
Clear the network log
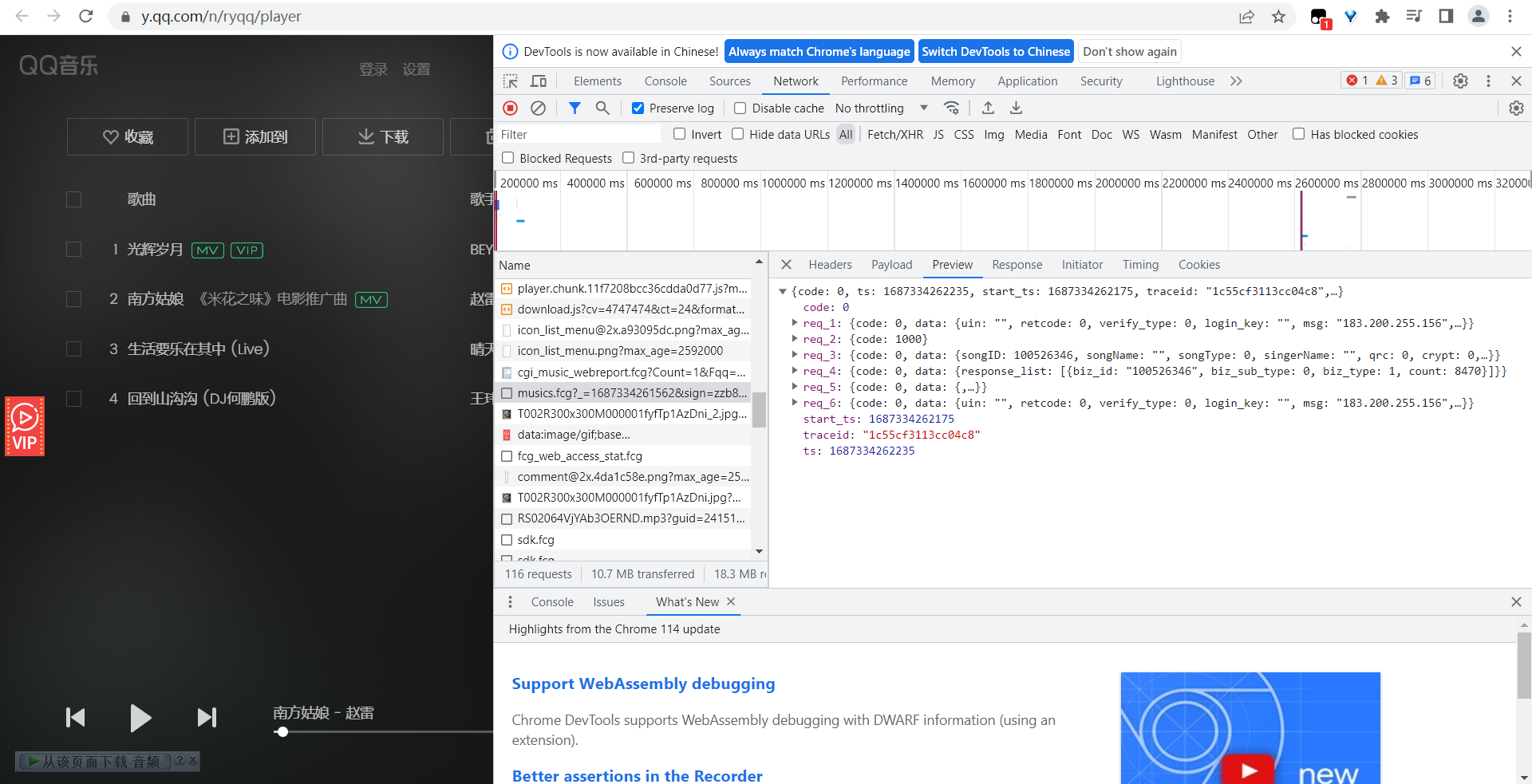tap(539, 108)
